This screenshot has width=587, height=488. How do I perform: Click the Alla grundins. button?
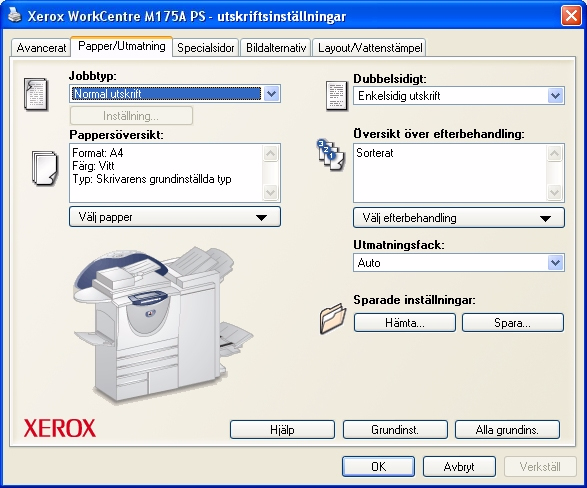point(507,429)
